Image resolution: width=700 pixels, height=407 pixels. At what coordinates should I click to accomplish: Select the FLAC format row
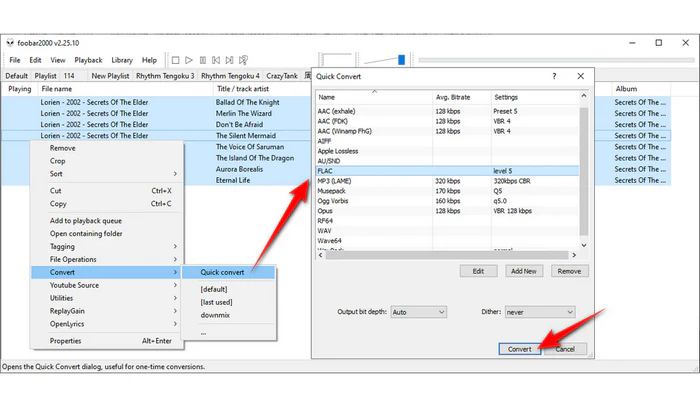click(447, 171)
